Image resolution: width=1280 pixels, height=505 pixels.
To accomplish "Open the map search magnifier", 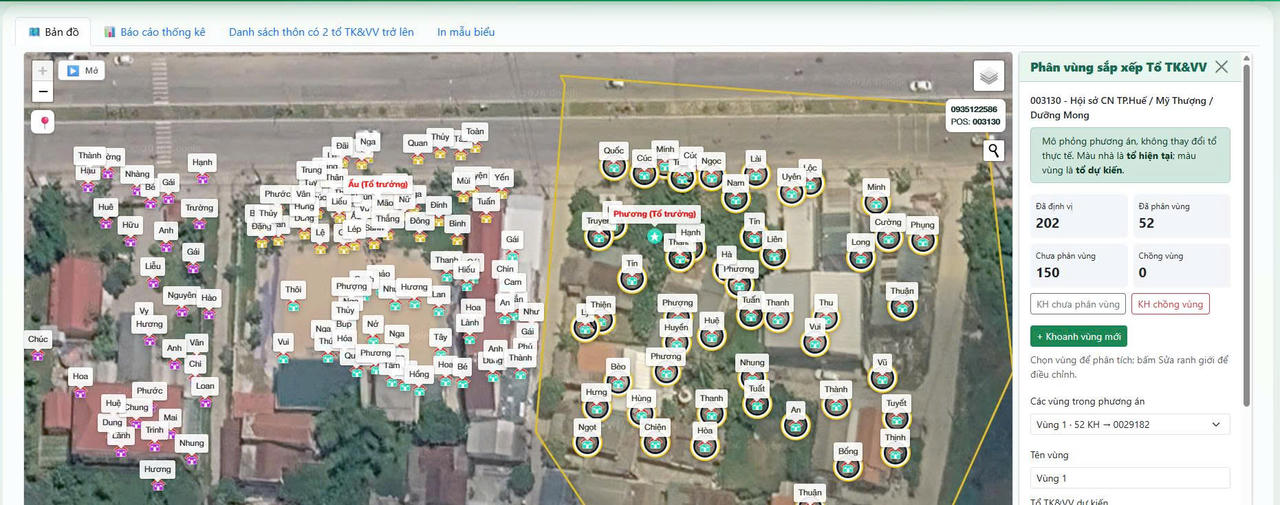I will (994, 151).
